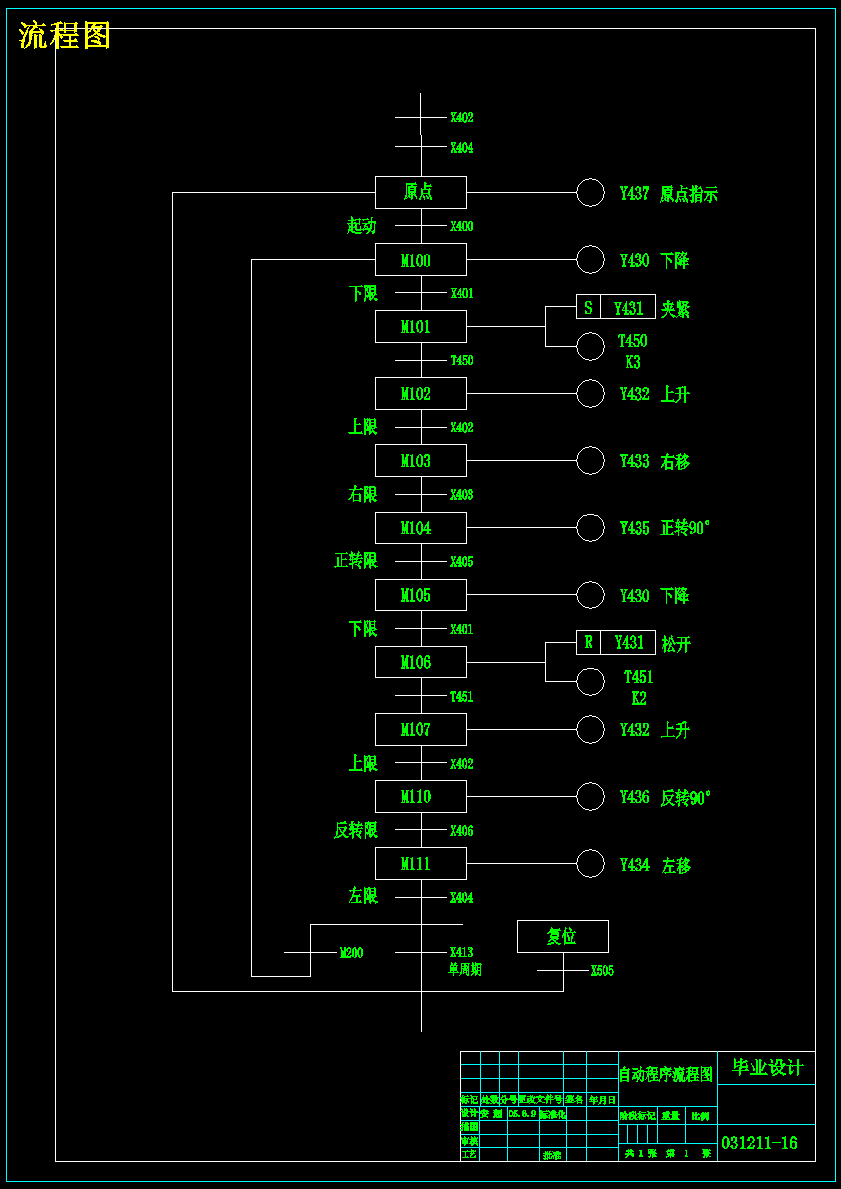Select the 复位 reset box

(x=563, y=936)
